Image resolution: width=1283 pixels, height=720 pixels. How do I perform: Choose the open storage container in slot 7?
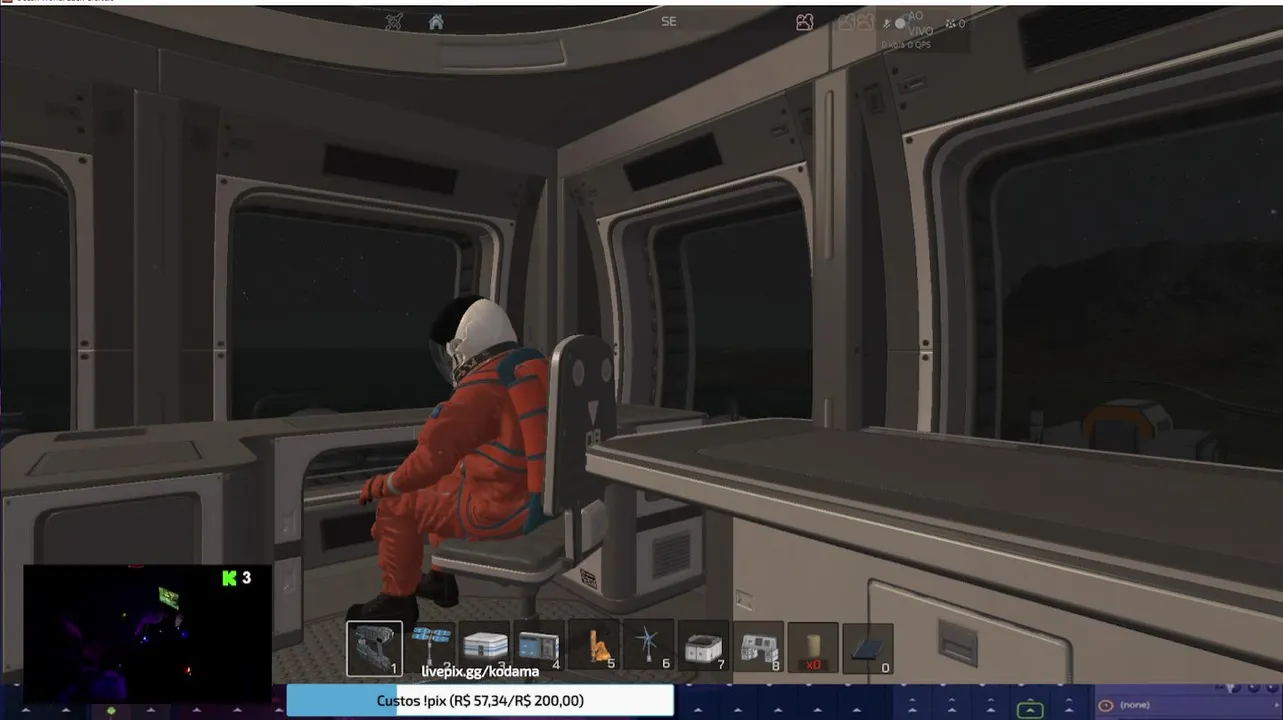[x=703, y=646]
